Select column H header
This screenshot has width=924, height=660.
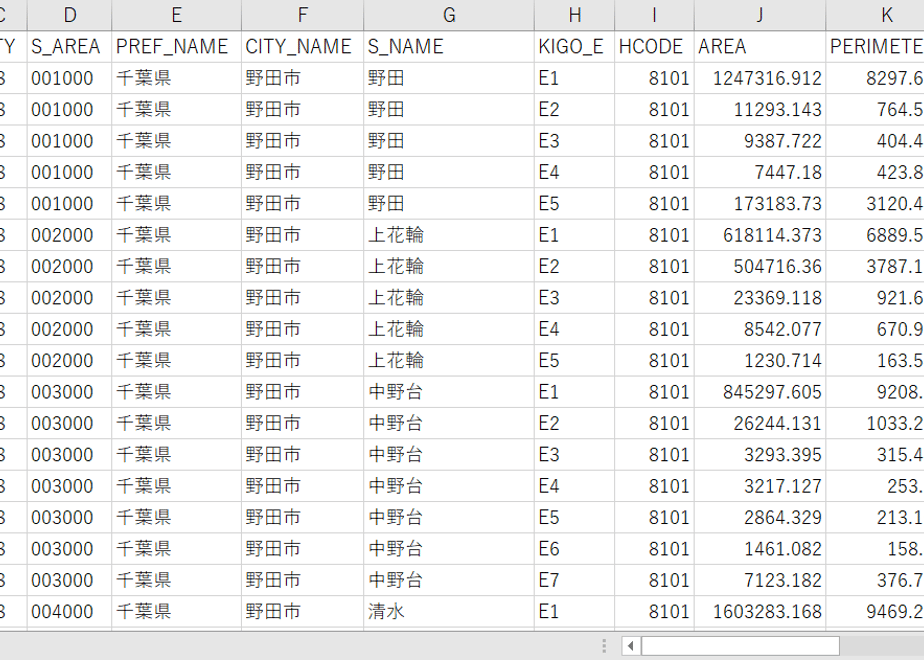(575, 15)
